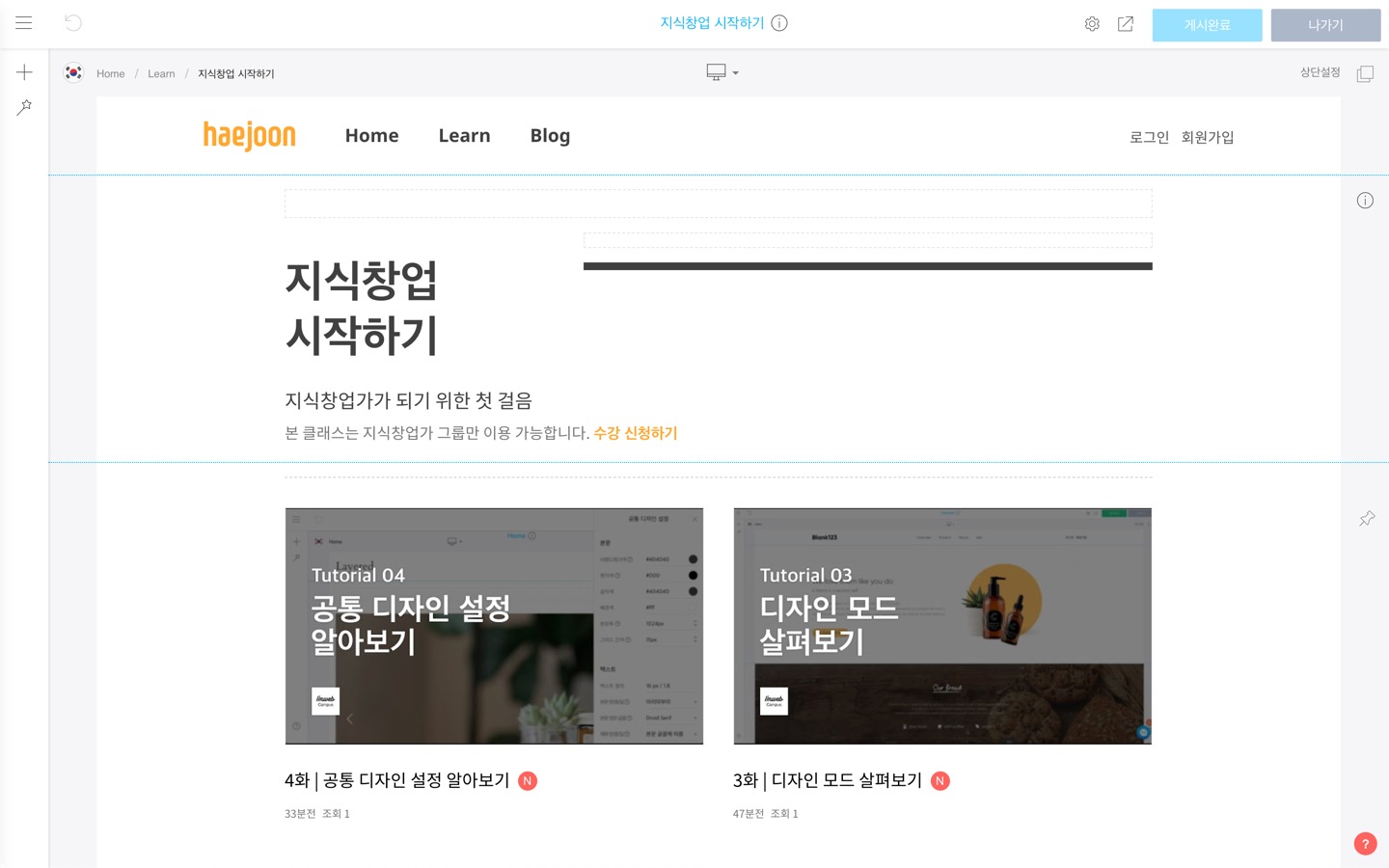Click the section info icon on right

pos(1365,201)
